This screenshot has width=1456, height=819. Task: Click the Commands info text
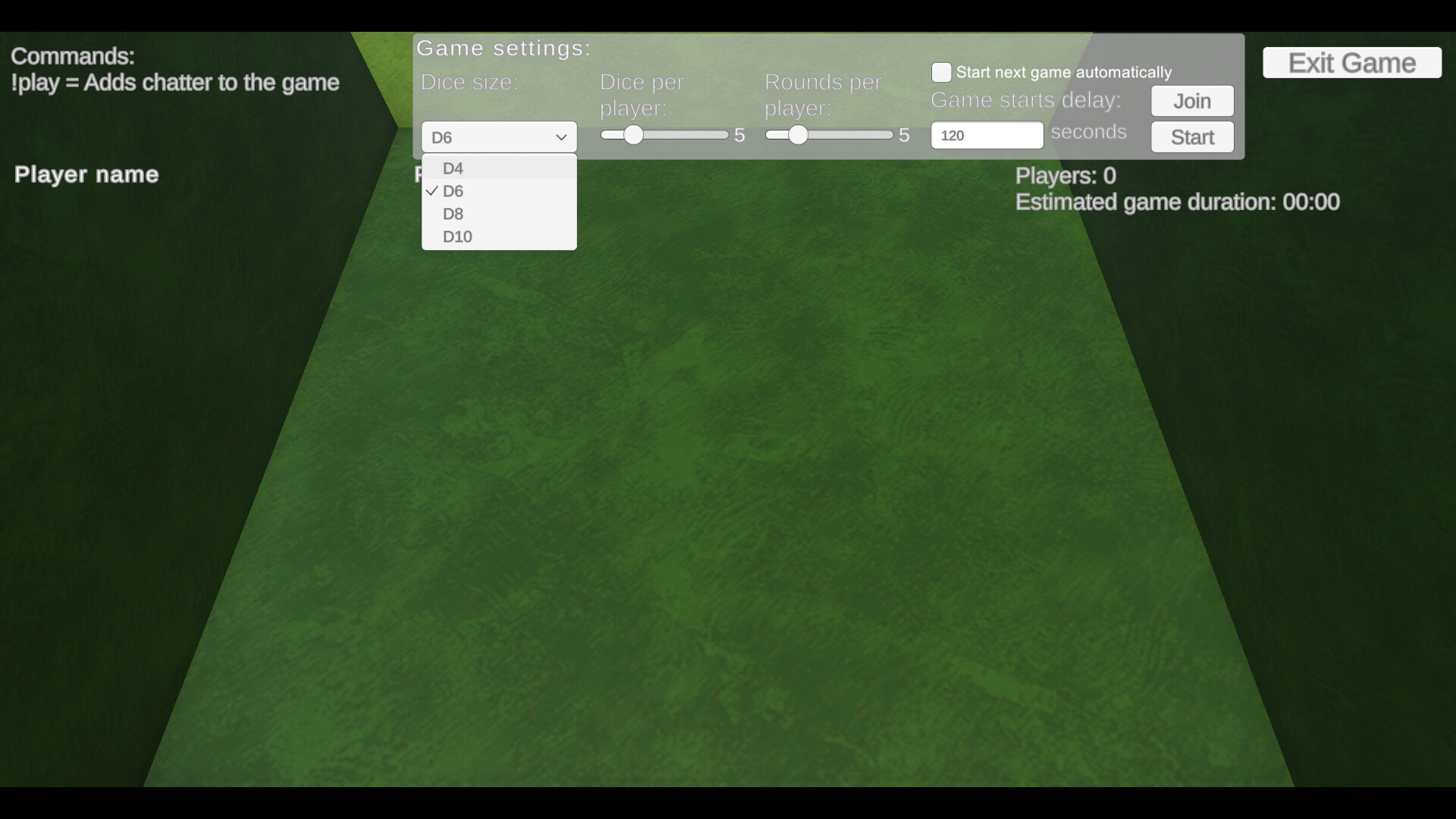(175, 70)
